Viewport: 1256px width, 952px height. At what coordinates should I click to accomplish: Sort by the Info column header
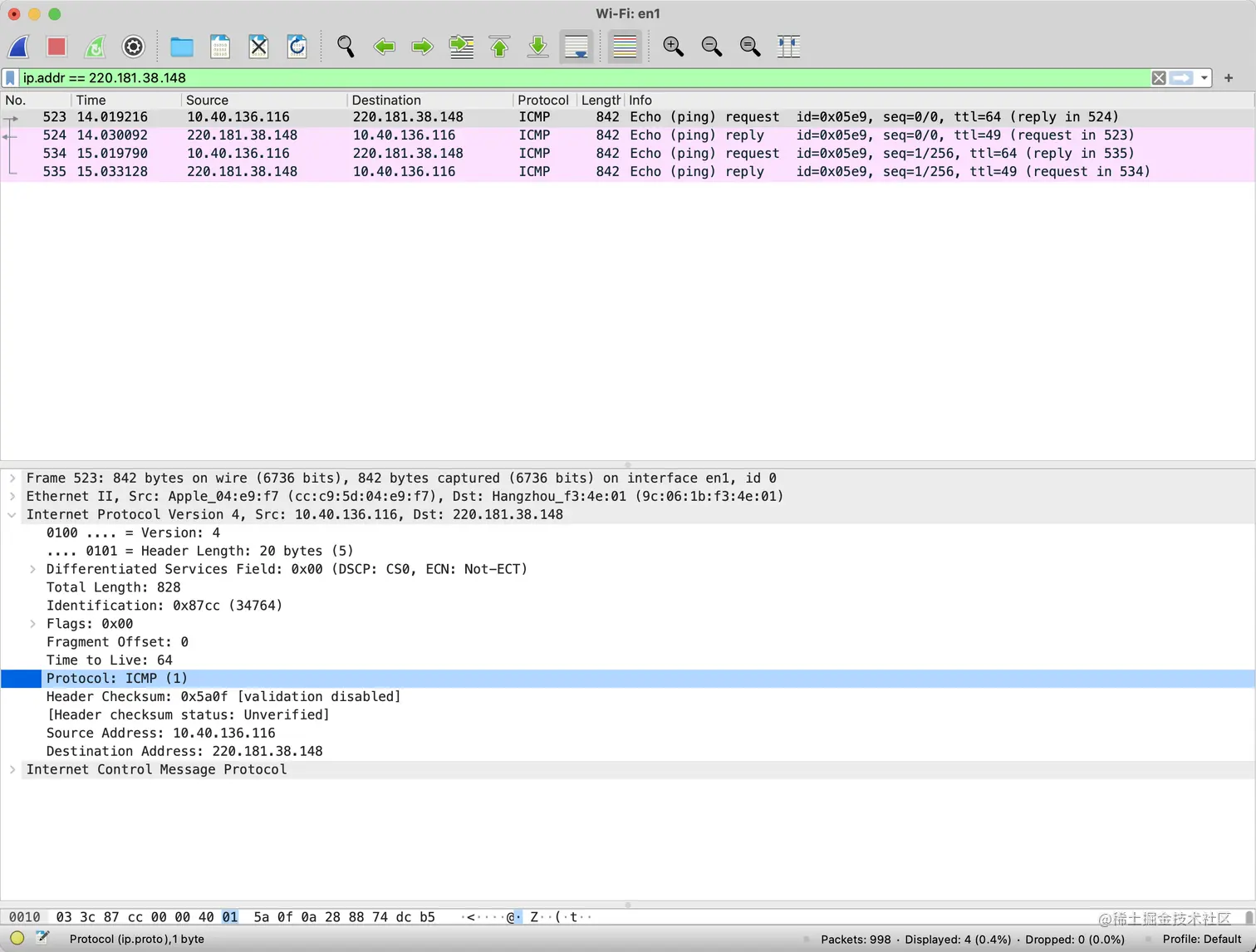click(939, 100)
